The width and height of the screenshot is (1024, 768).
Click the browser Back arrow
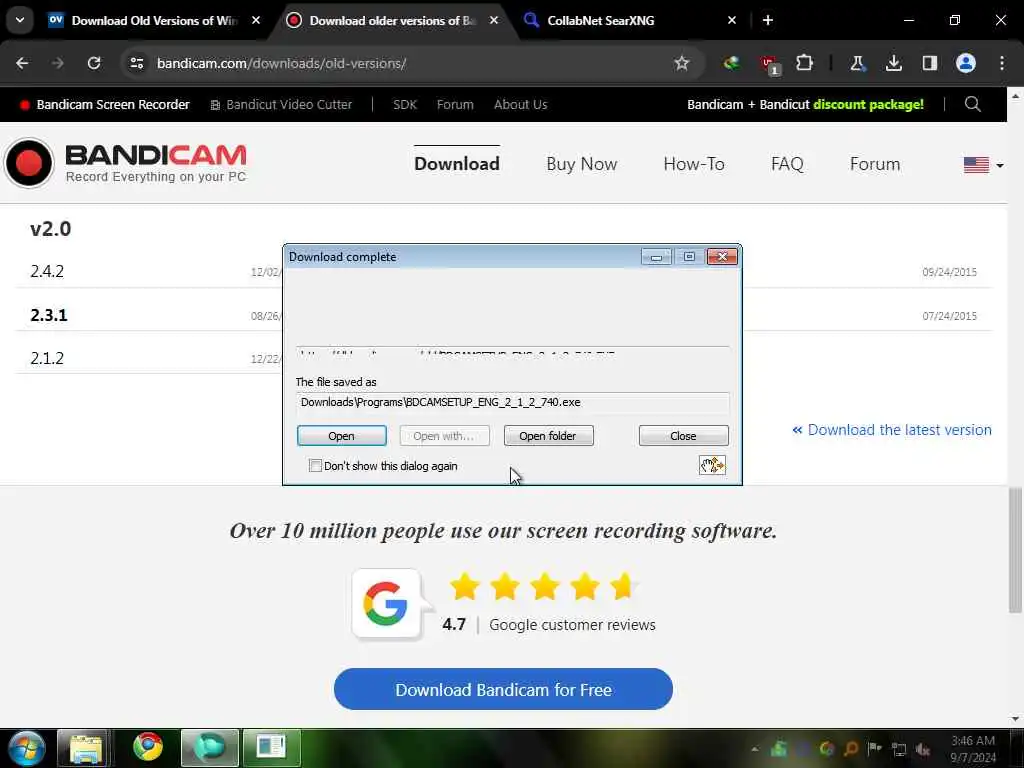pos(22,63)
